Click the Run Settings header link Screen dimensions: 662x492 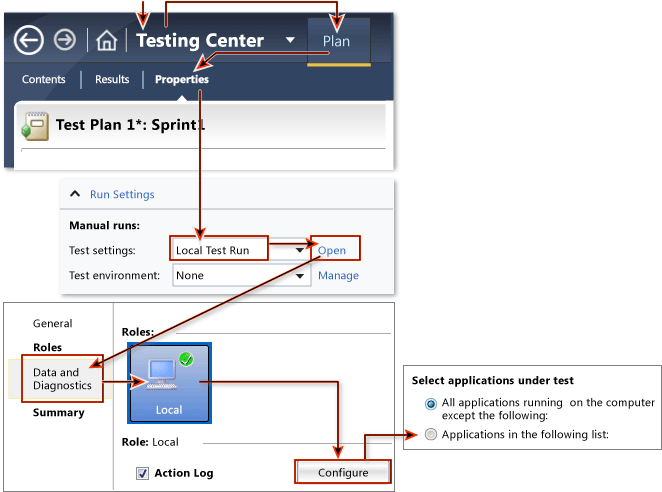click(x=122, y=194)
